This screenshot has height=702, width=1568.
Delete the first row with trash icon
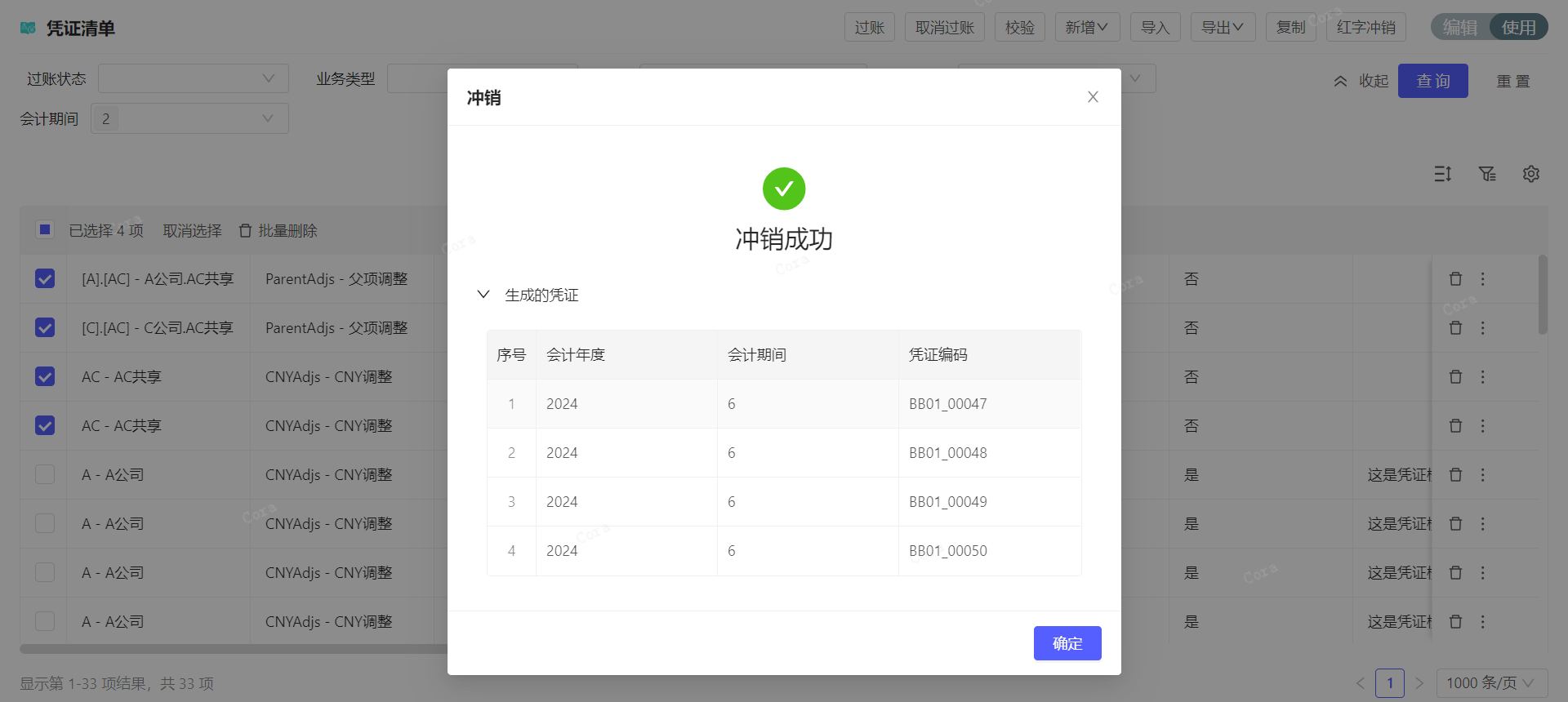pyautogui.click(x=1455, y=279)
